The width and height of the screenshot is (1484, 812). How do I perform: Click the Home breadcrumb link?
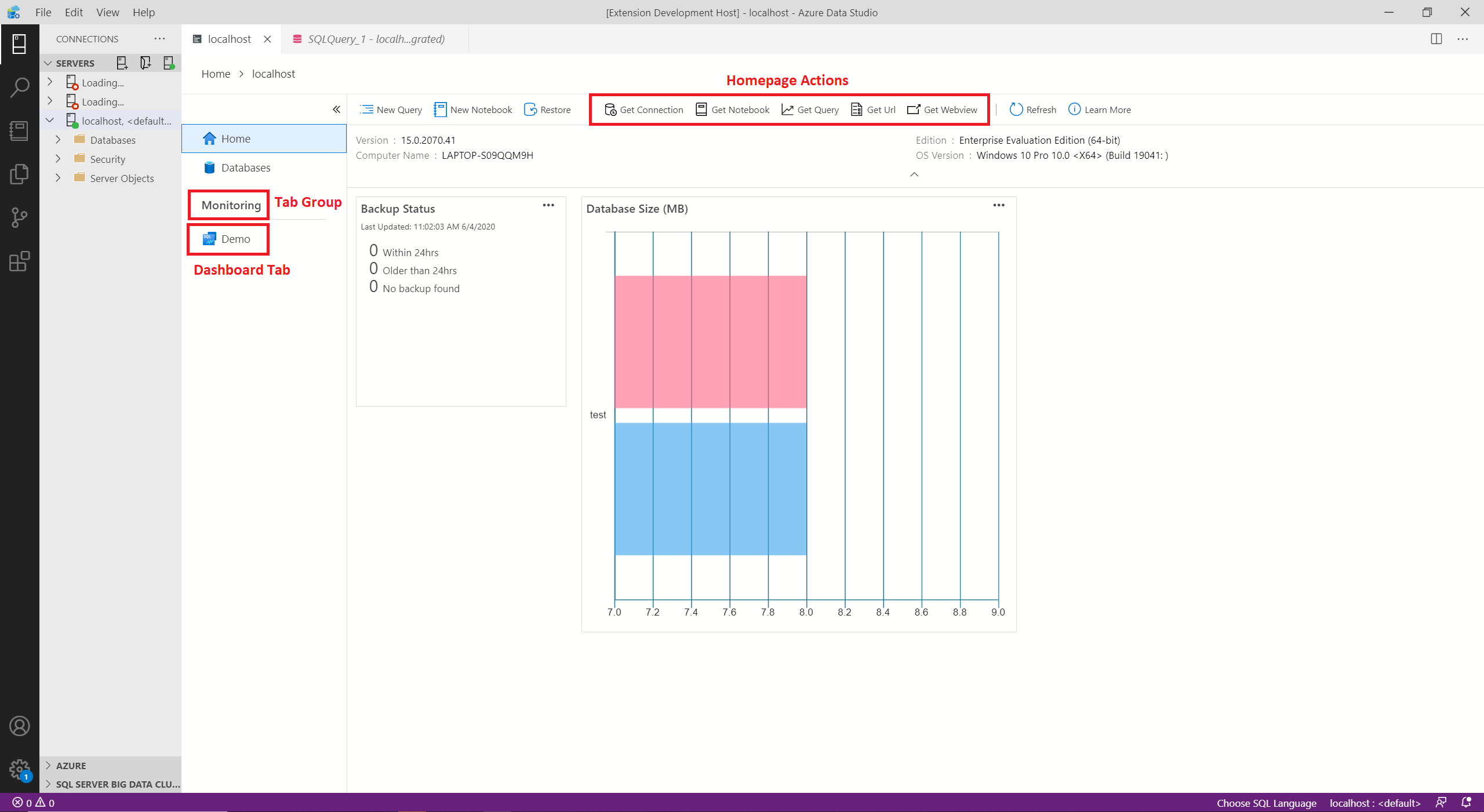coord(216,74)
